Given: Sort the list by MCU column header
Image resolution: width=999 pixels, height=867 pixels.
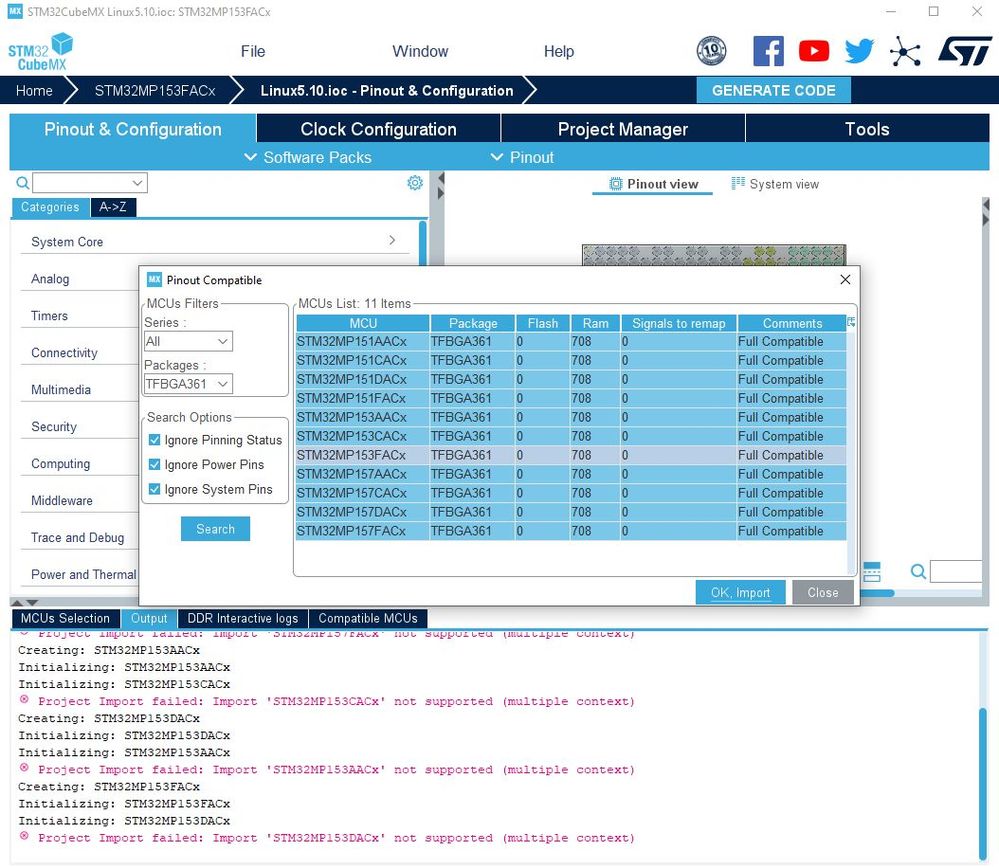Looking at the screenshot, I should 363,323.
